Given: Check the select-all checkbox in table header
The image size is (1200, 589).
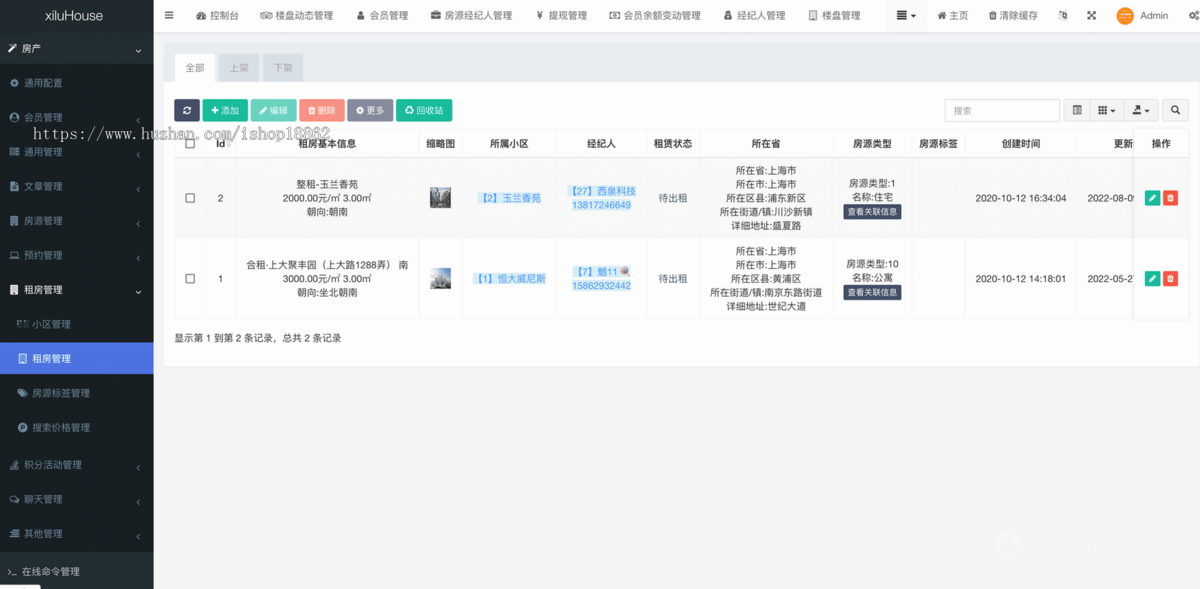Looking at the screenshot, I should click(x=188, y=143).
